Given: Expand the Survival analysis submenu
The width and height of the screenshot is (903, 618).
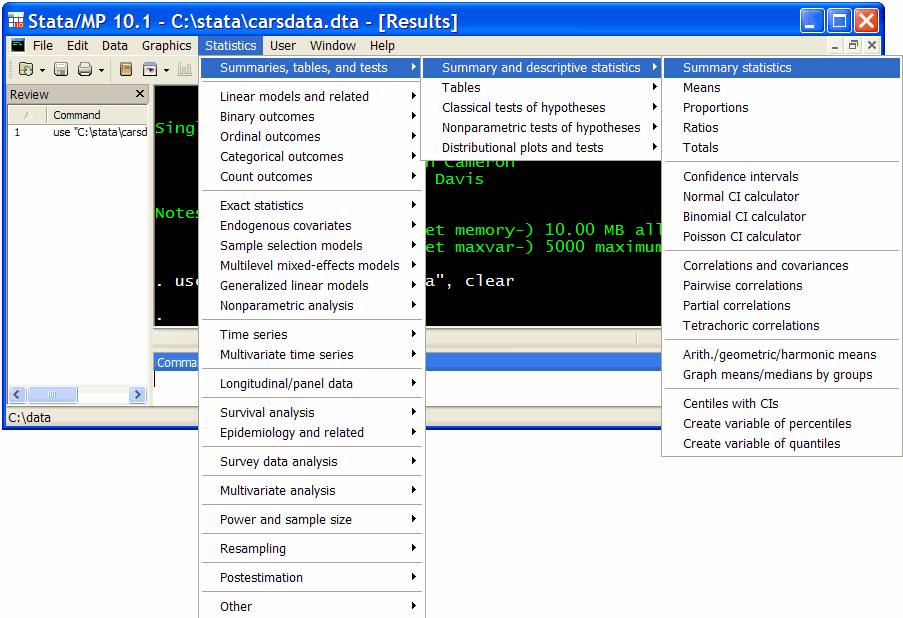Looking at the screenshot, I should click(267, 413).
